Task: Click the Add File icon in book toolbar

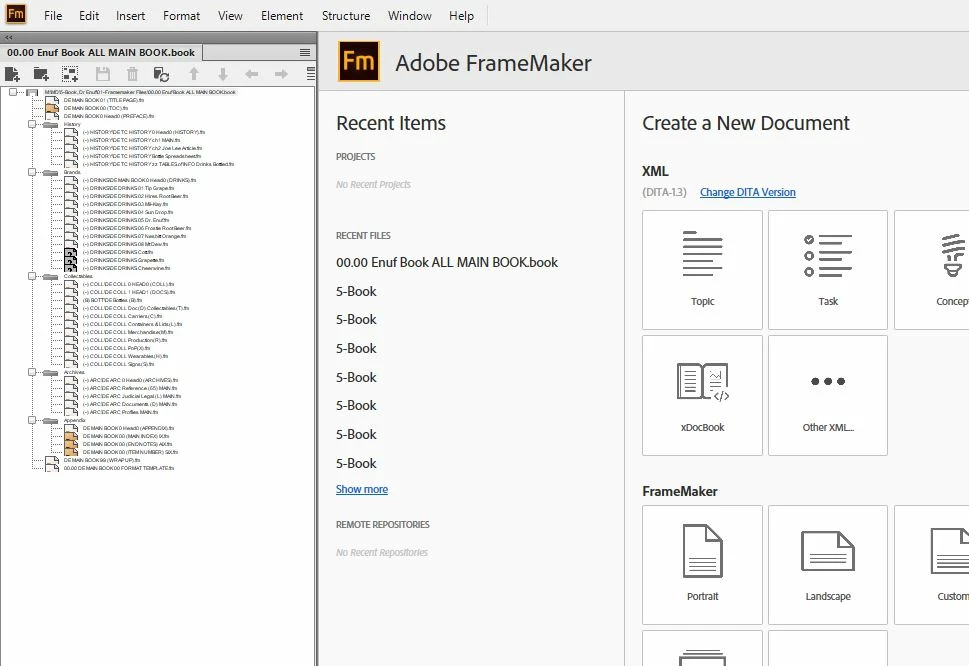Action: (12, 75)
